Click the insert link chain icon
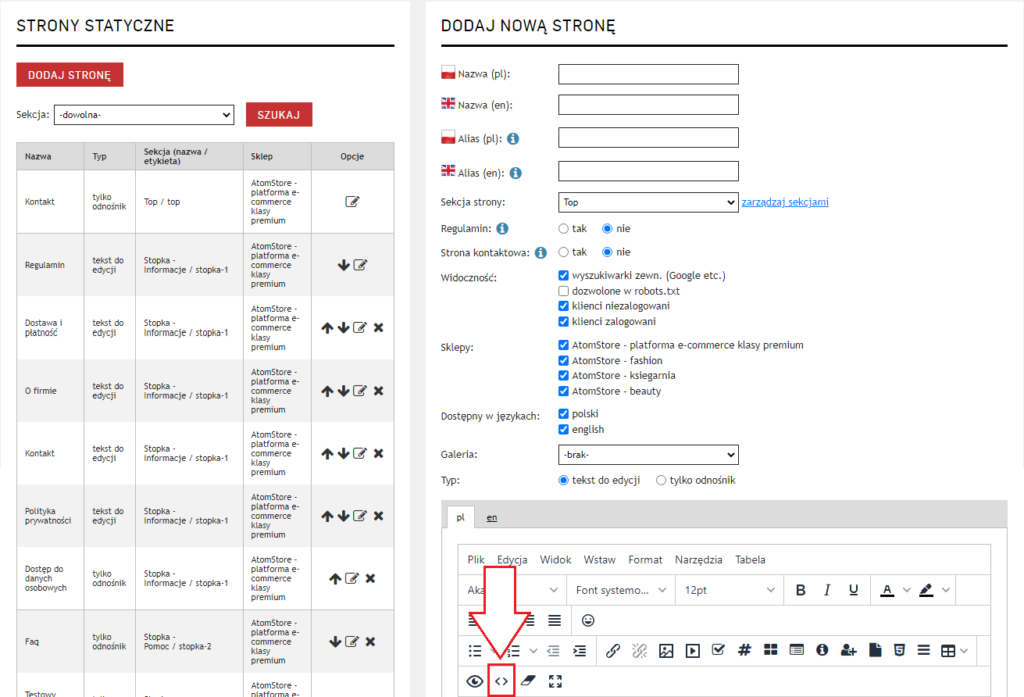Image resolution: width=1024 pixels, height=697 pixels. tap(613, 651)
